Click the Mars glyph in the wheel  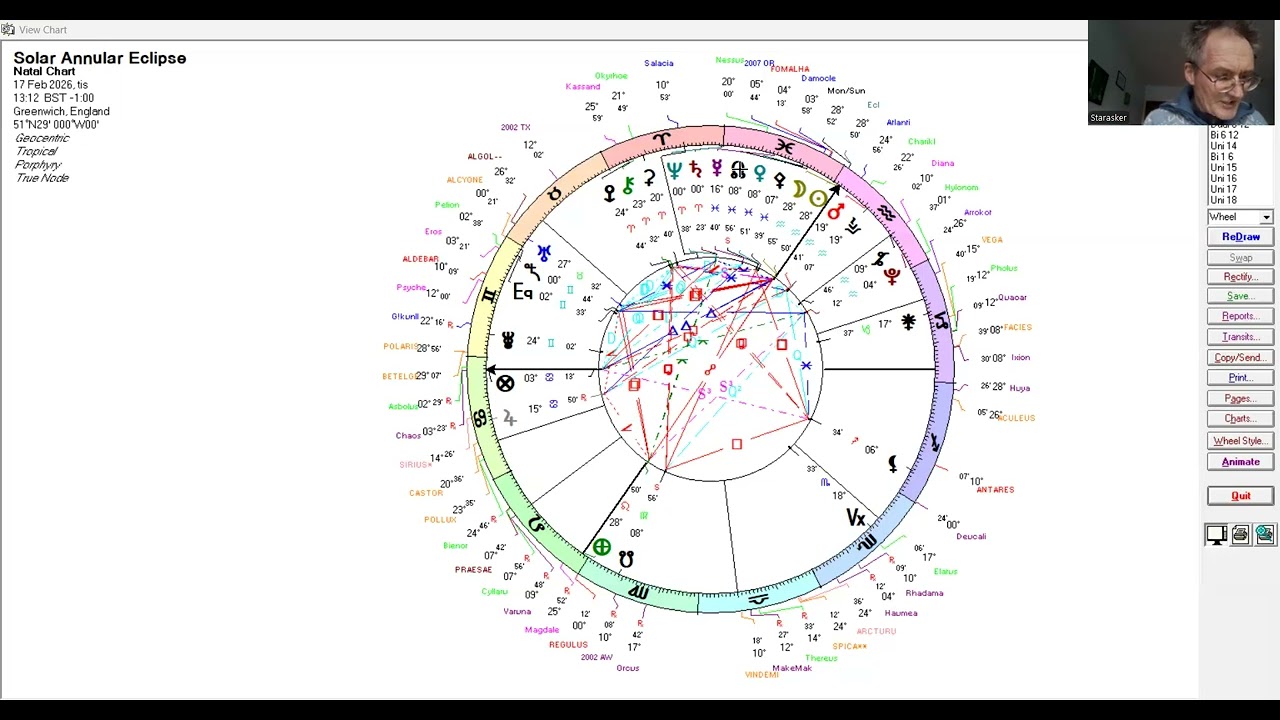click(x=836, y=211)
